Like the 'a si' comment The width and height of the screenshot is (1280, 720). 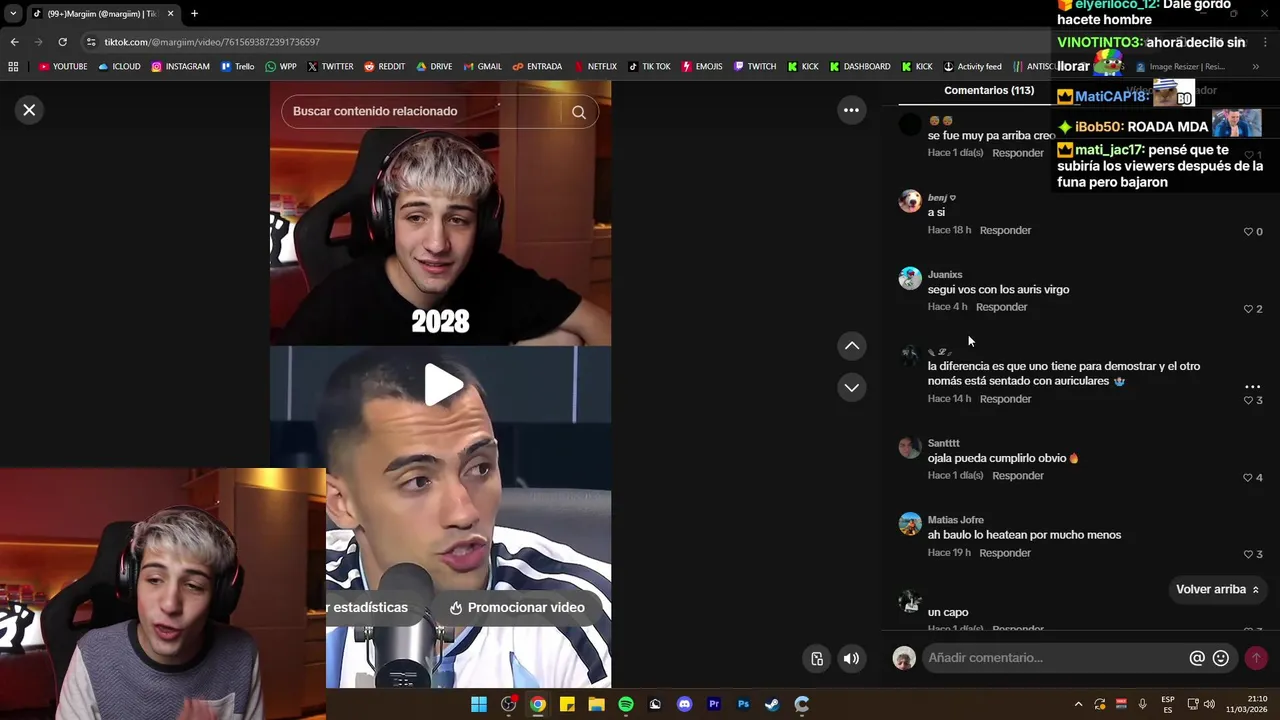1248,231
